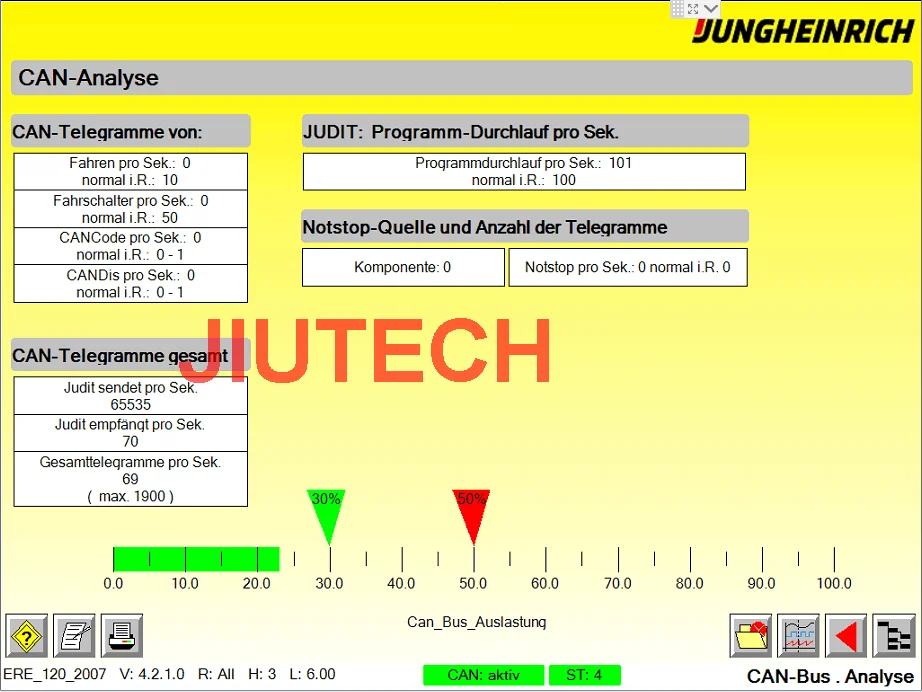Select Gesamttelegramme pro Sek. cell

(x=131, y=479)
